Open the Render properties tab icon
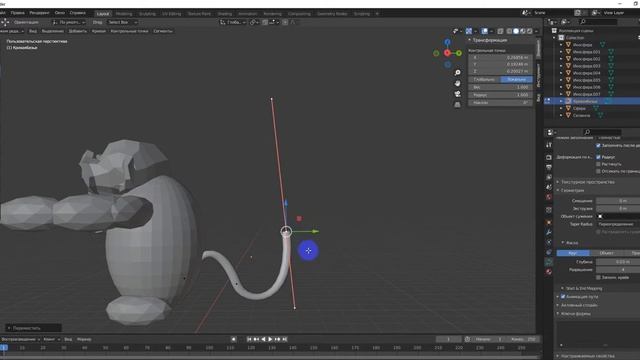Viewport: 640px width, 360px height. click(549, 157)
